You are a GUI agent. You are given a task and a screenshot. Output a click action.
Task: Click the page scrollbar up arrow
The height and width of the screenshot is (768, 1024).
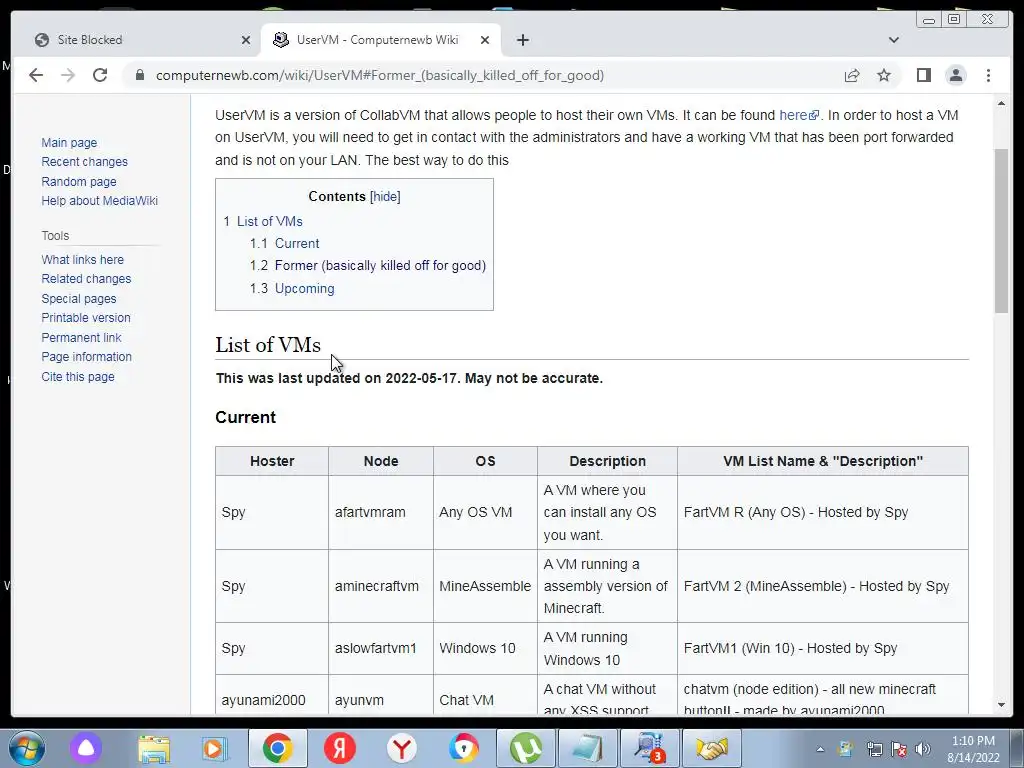point(1001,103)
